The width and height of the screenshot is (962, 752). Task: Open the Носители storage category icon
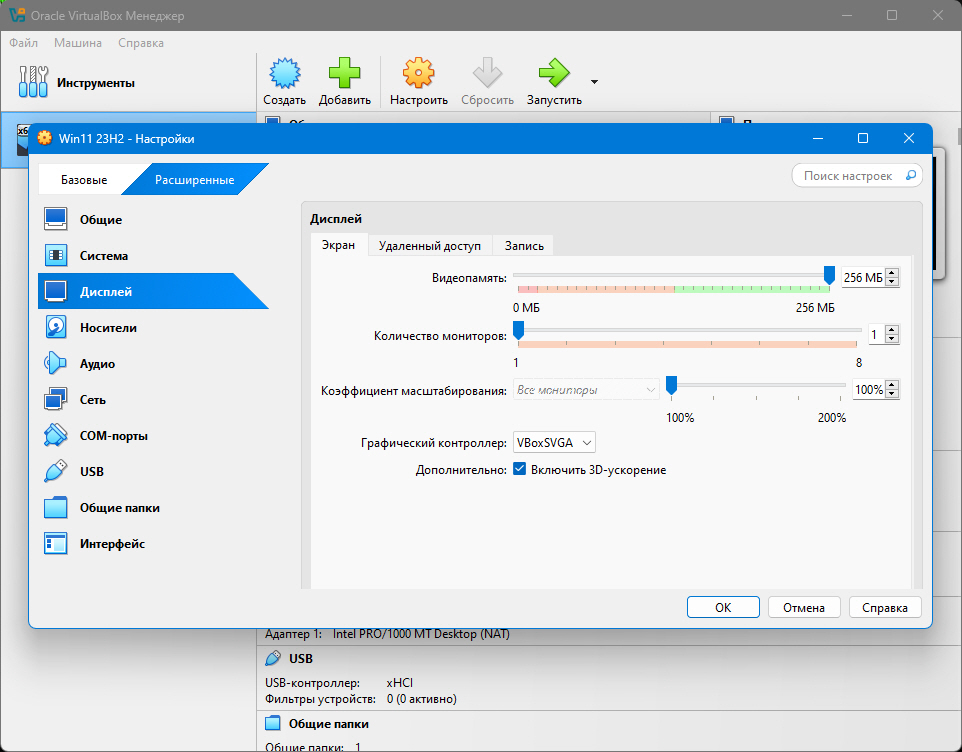(x=55, y=328)
